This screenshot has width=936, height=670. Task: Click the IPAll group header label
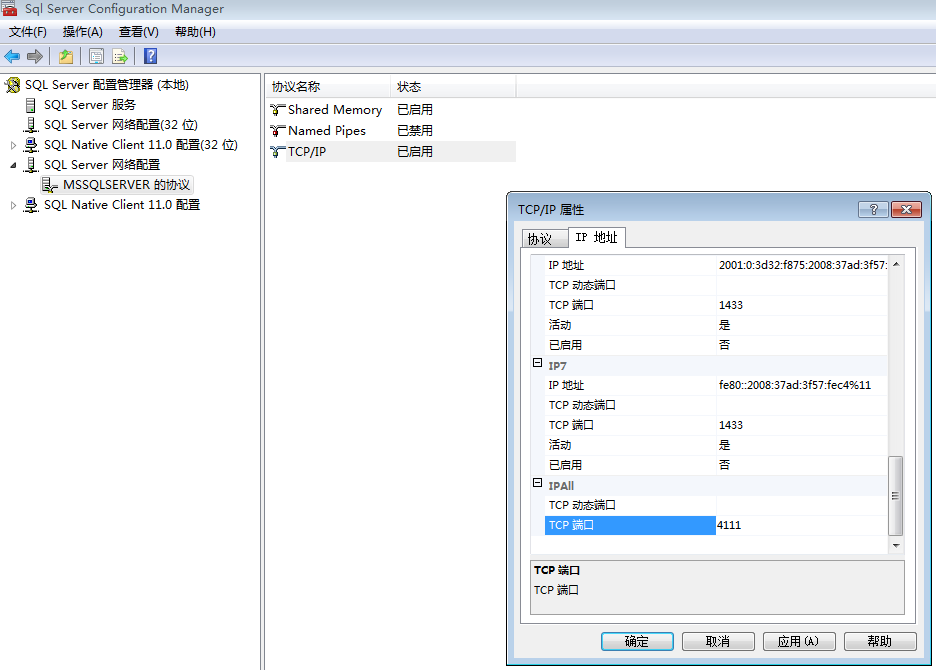pos(561,486)
